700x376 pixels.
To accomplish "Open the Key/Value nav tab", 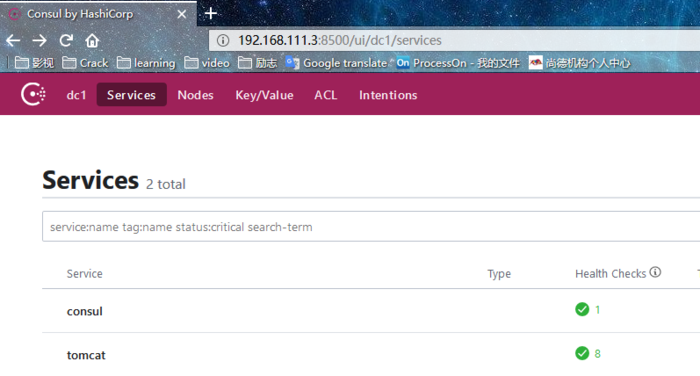I will tap(264, 95).
